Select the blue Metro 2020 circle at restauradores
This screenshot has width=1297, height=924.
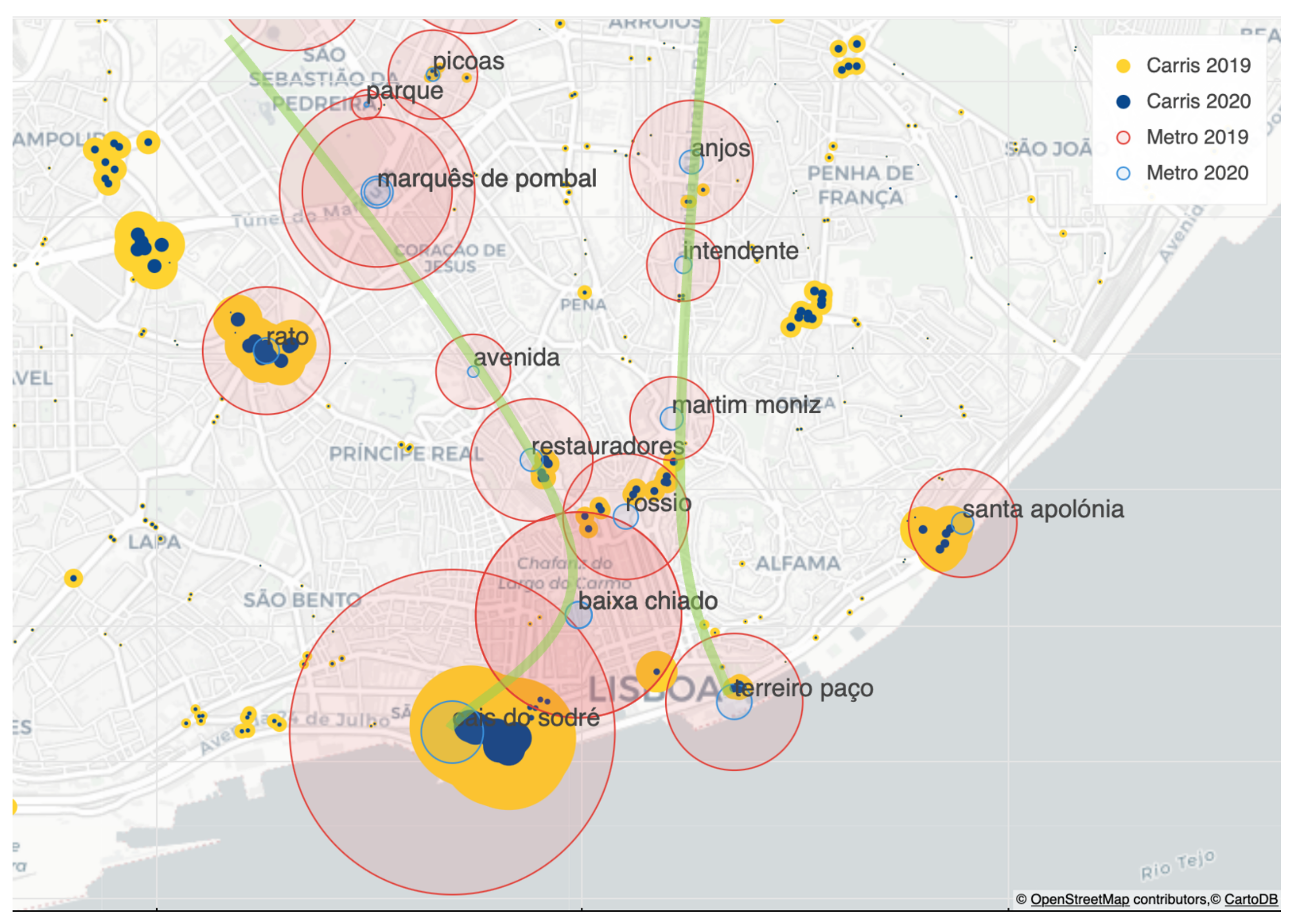point(531,459)
